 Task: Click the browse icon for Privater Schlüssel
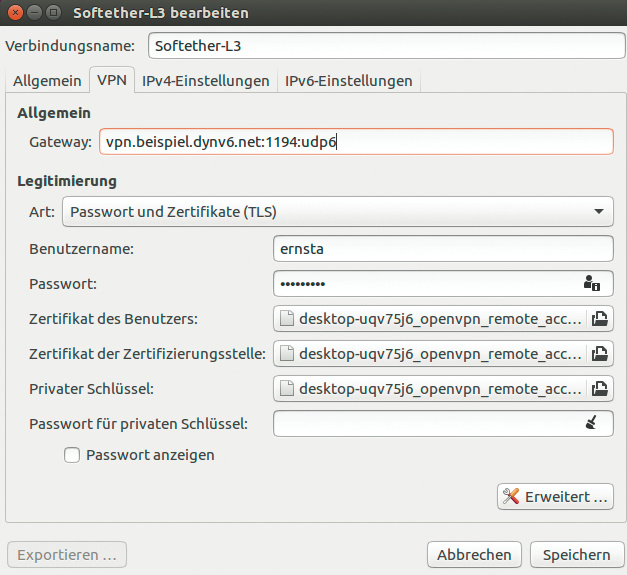(600, 389)
